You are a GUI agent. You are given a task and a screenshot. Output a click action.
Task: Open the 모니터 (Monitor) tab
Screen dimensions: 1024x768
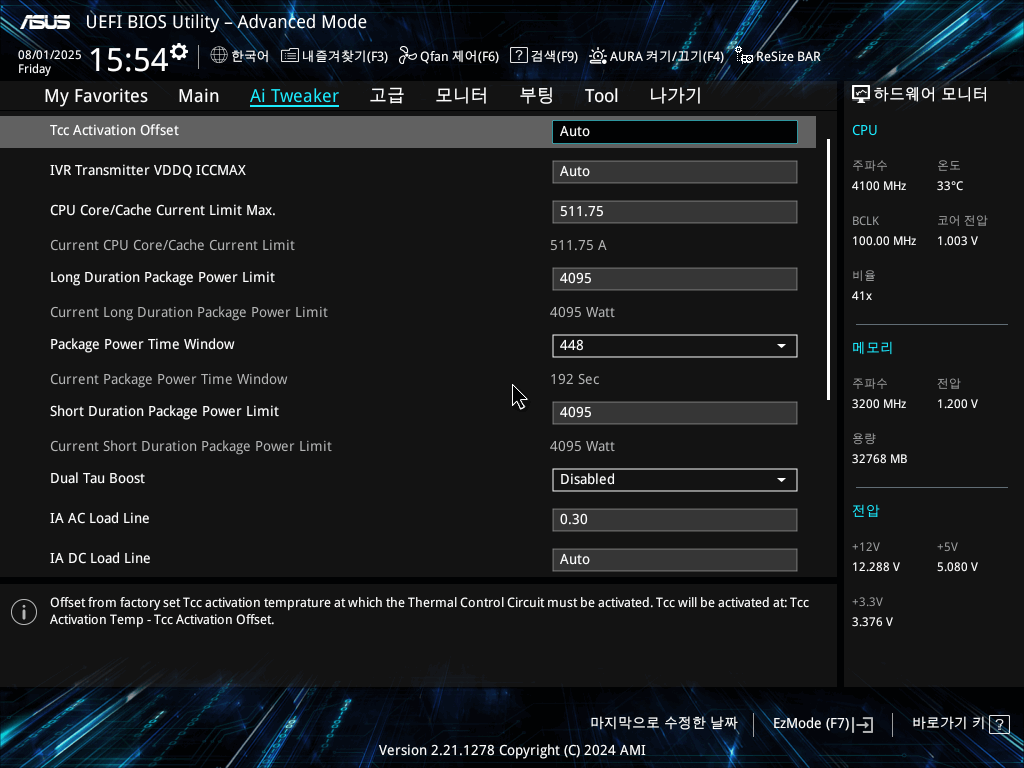click(x=461, y=96)
